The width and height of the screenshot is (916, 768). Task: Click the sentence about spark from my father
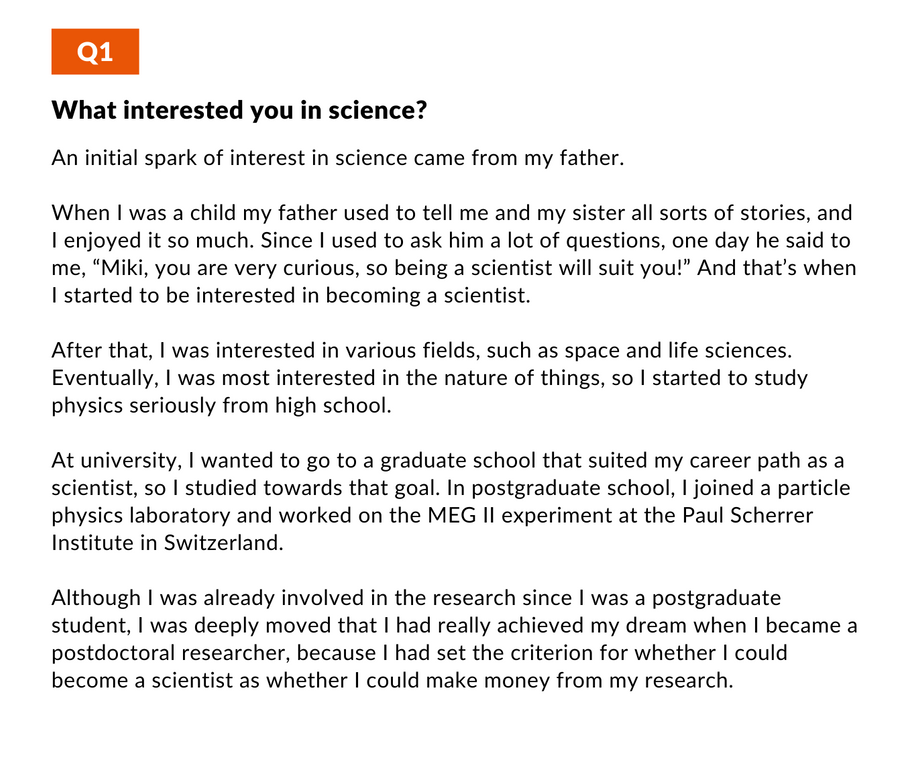tap(338, 158)
